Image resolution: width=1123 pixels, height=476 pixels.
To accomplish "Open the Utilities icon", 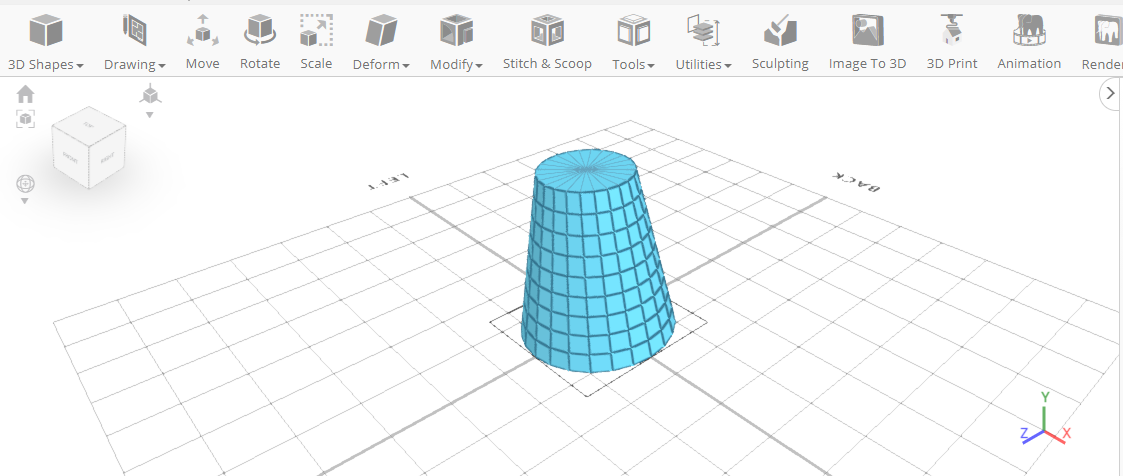I will (x=703, y=42).
